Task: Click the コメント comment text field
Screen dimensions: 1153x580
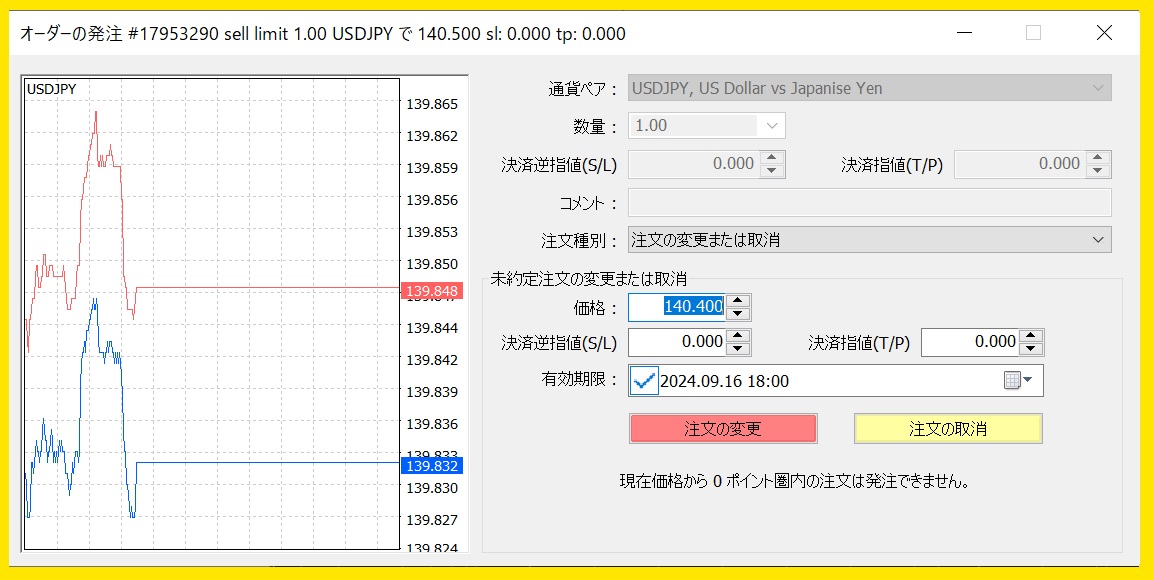Action: point(868,203)
